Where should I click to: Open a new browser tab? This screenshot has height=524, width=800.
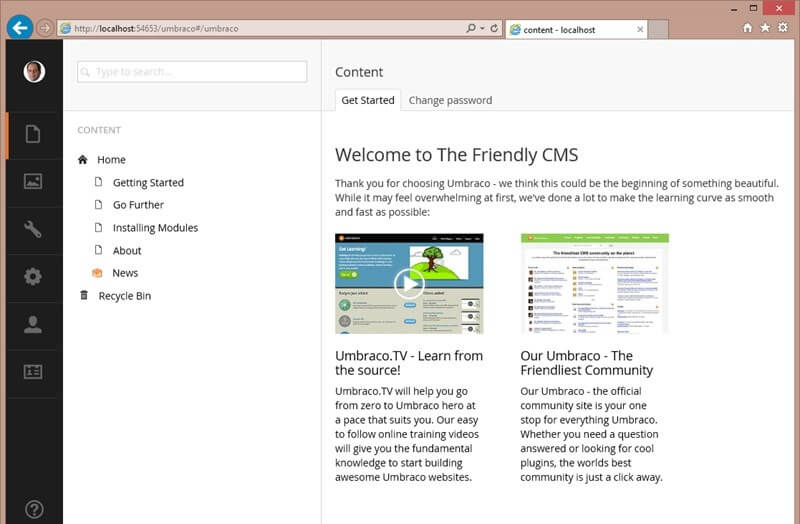click(x=658, y=30)
